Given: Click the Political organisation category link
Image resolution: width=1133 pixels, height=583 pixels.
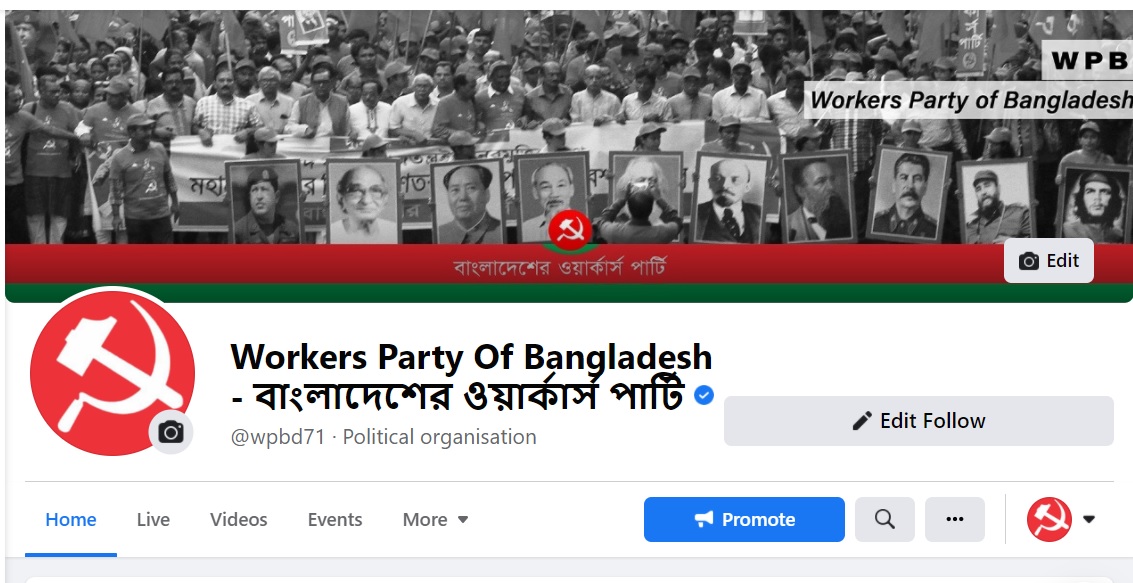Looking at the screenshot, I should (439, 437).
